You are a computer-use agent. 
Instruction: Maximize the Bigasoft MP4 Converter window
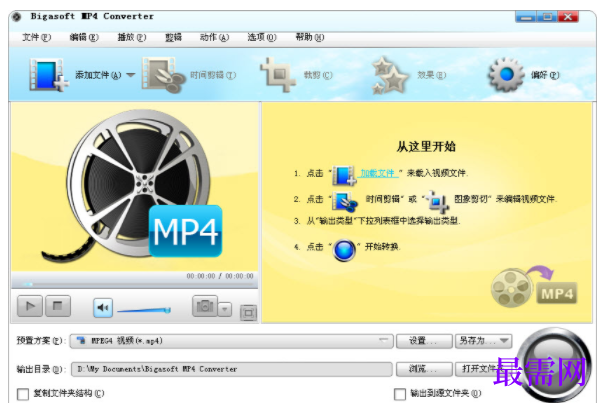pos(546,17)
